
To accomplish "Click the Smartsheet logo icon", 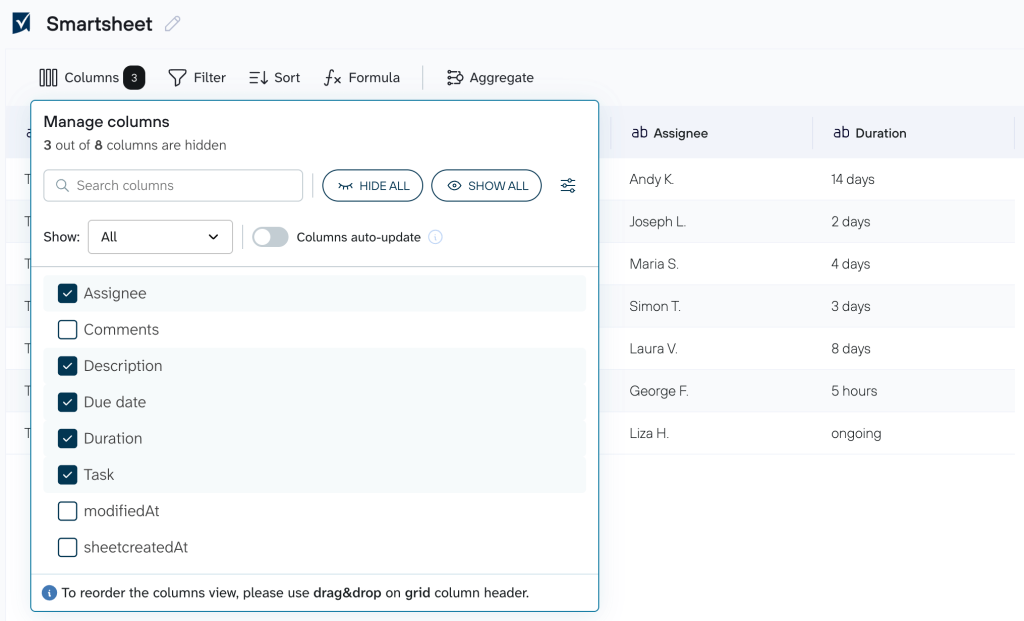I will tap(21, 22).
